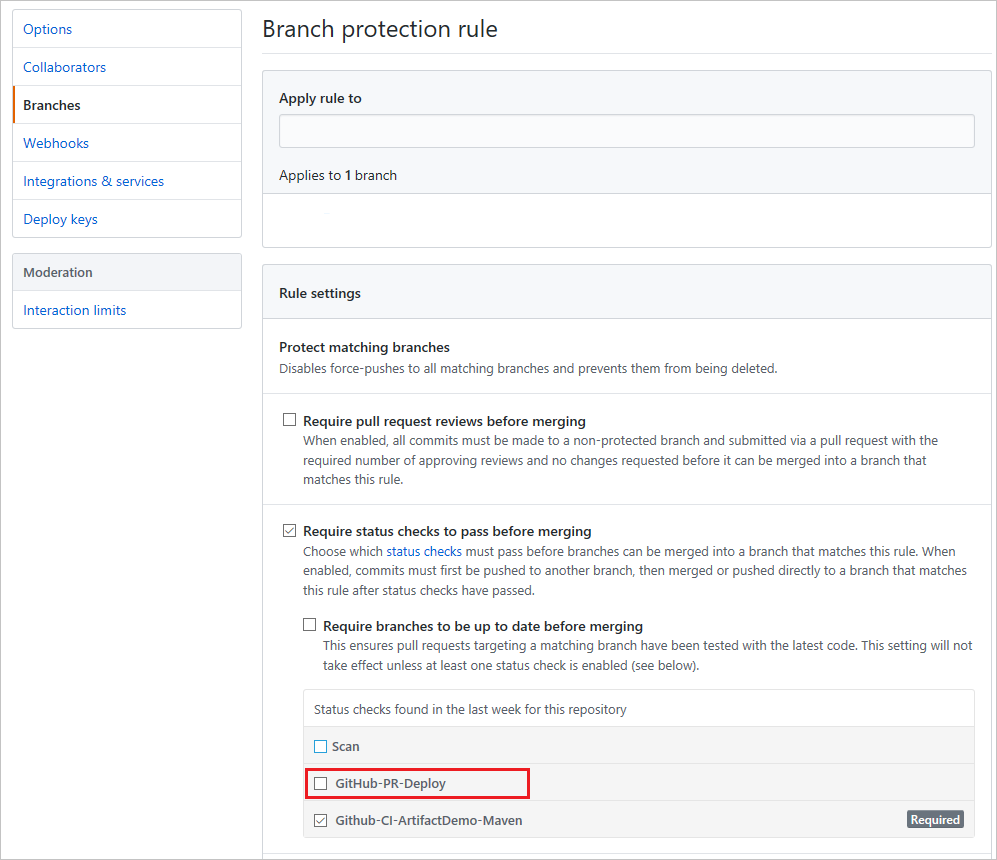Image resolution: width=997 pixels, height=860 pixels.
Task: Enable the GitHub-PR-Deploy status check
Action: (x=320, y=783)
